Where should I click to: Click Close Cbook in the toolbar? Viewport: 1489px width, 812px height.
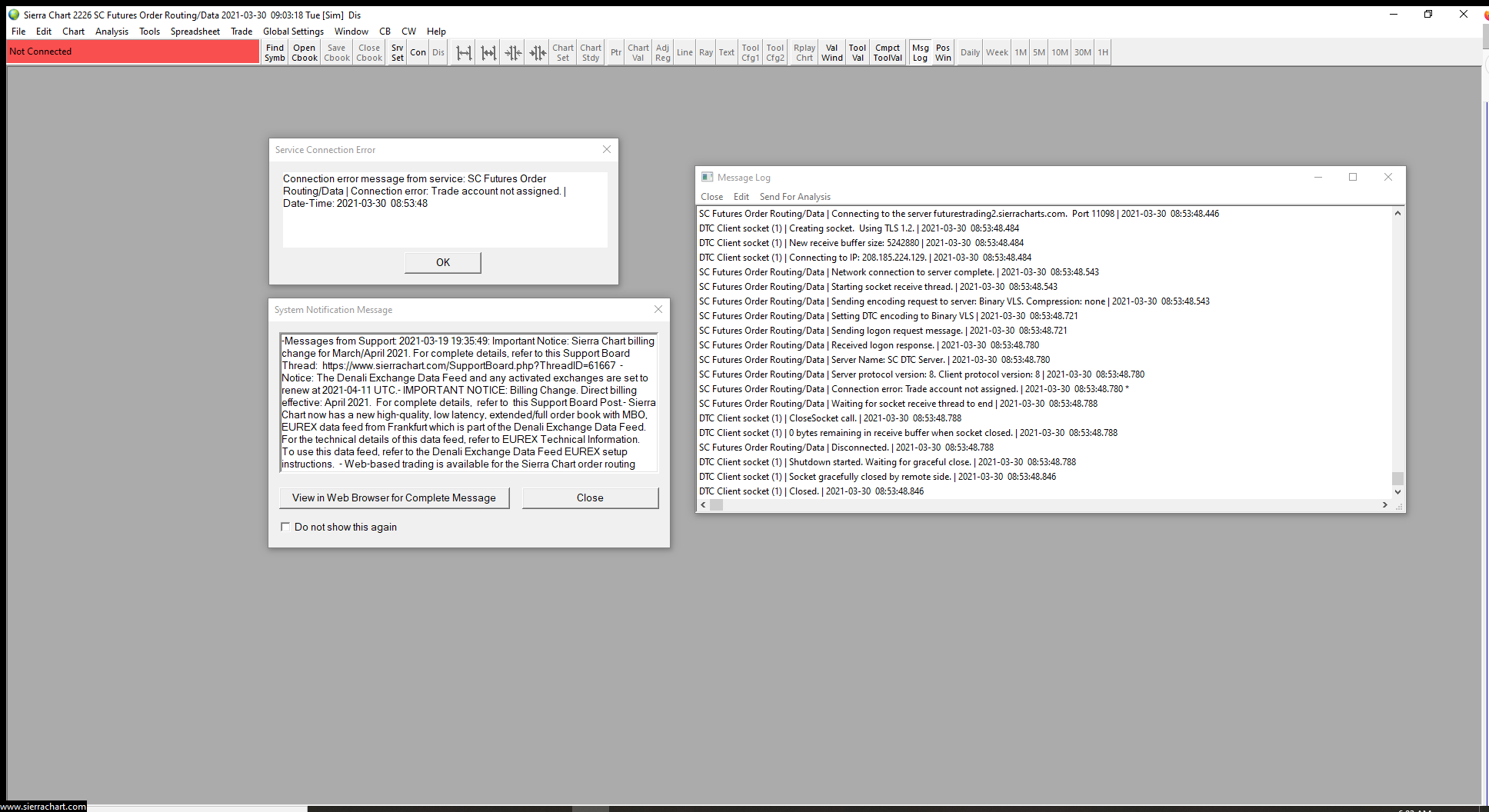[369, 52]
